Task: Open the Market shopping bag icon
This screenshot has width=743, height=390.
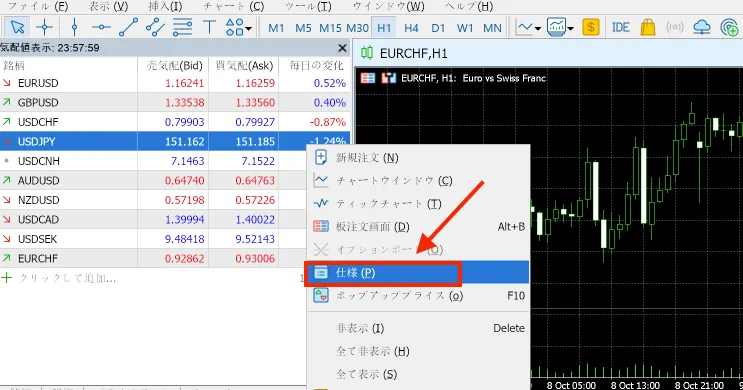Action: (647, 27)
